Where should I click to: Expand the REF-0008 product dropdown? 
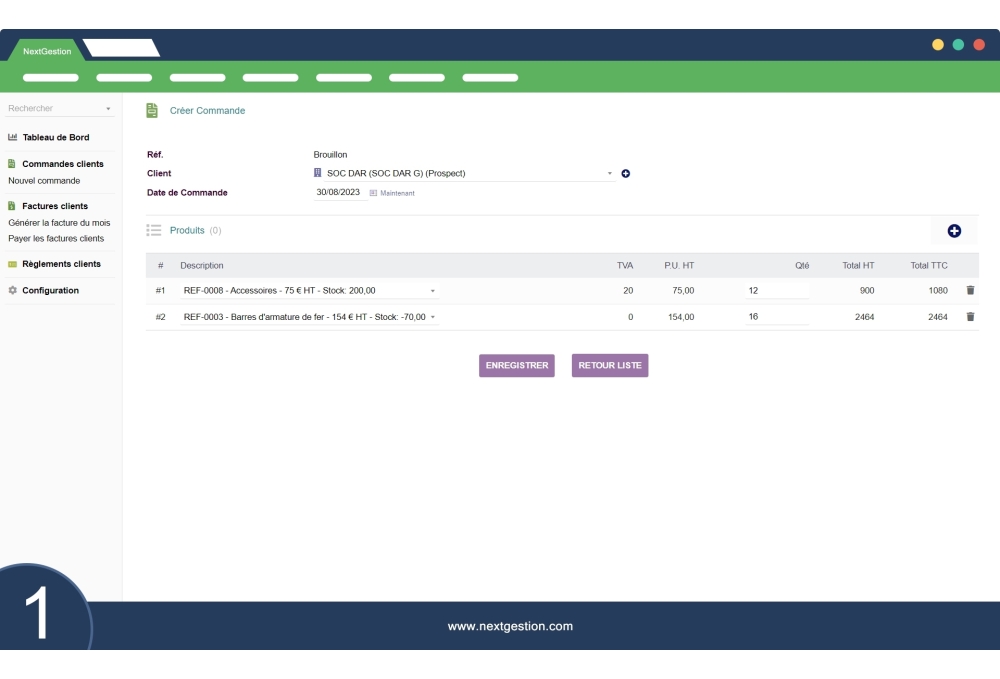(433, 290)
